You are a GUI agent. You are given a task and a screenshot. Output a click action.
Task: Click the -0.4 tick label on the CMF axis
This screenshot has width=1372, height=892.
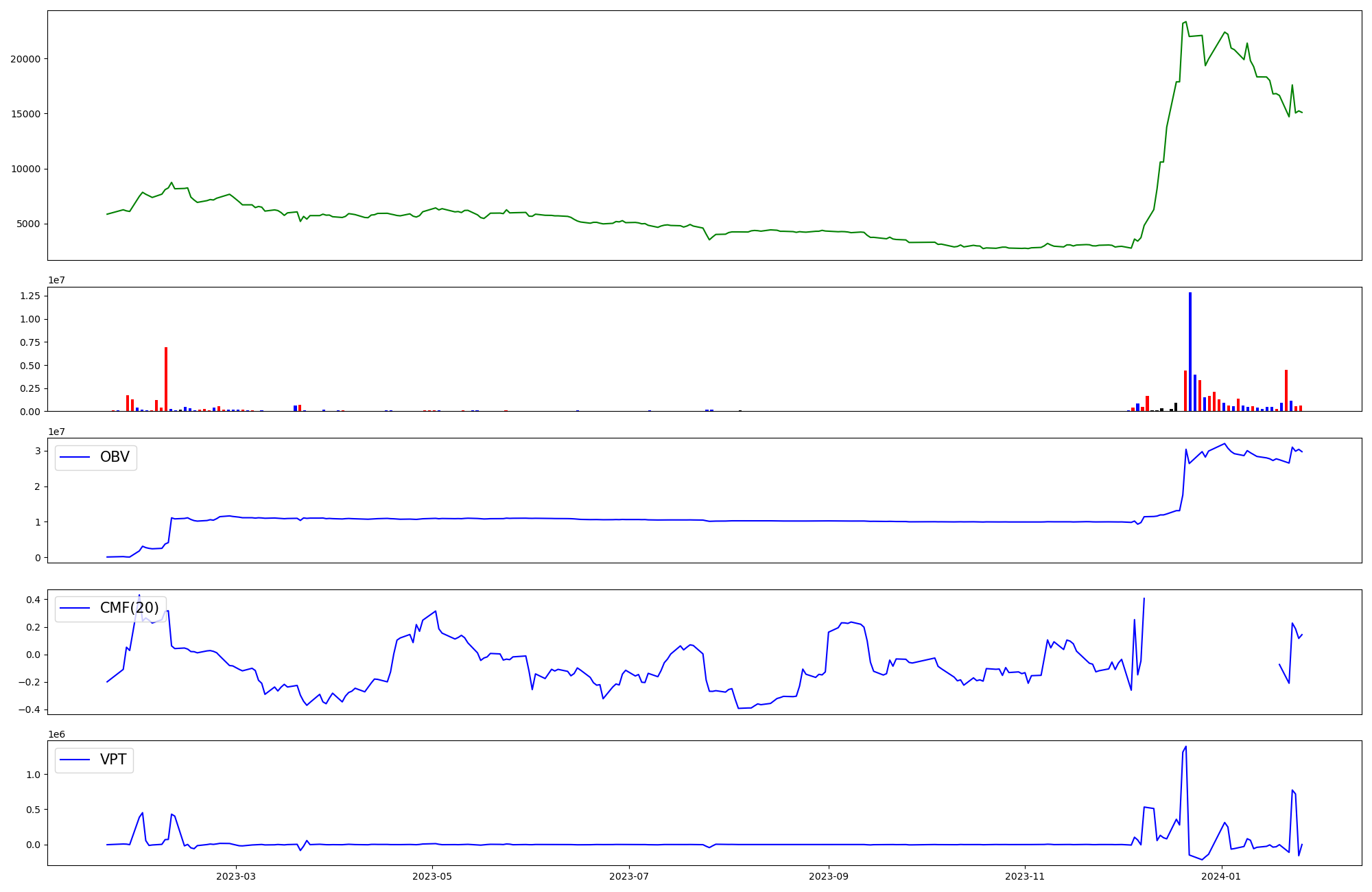29,710
